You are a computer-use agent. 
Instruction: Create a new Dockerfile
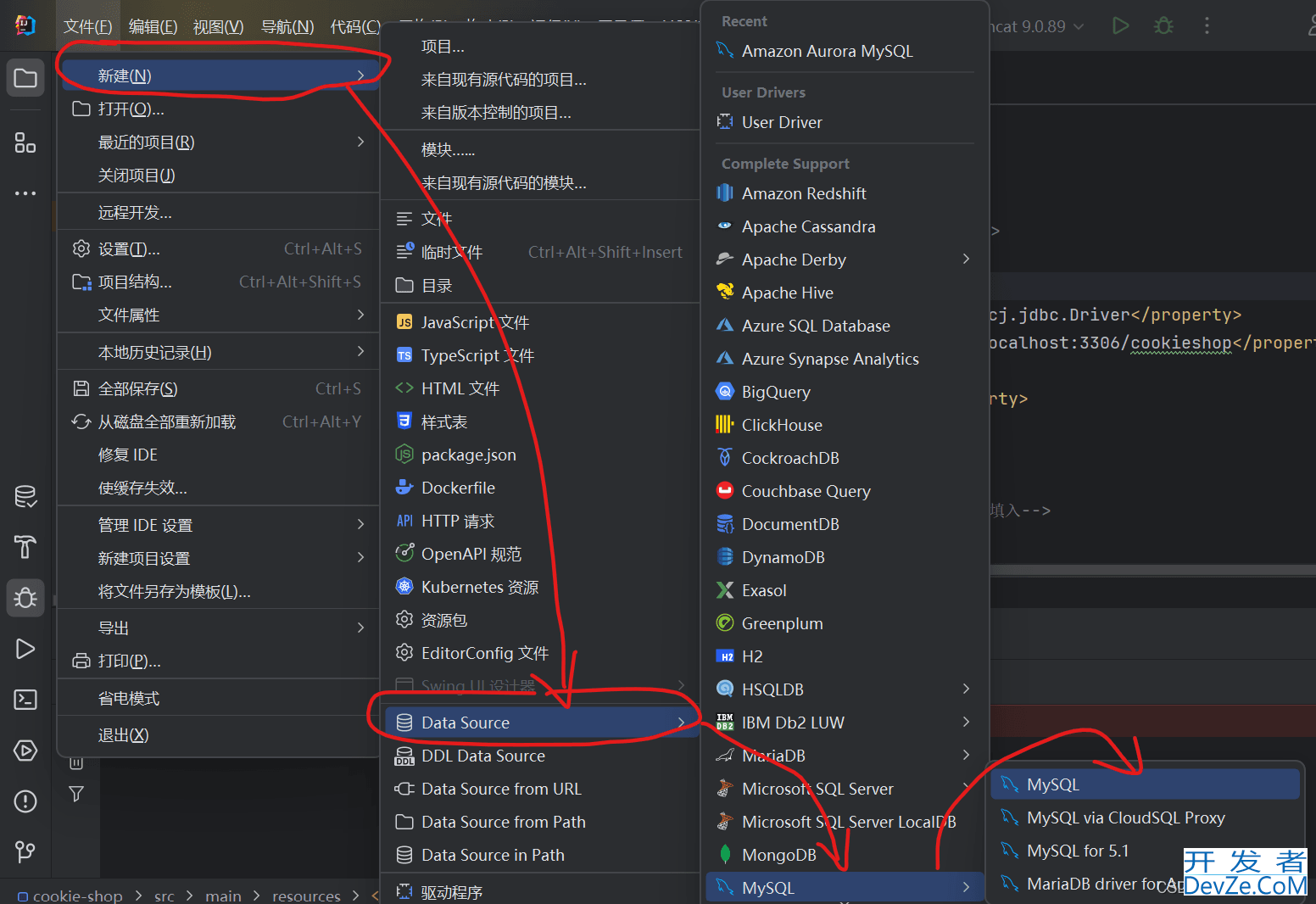coord(541,488)
